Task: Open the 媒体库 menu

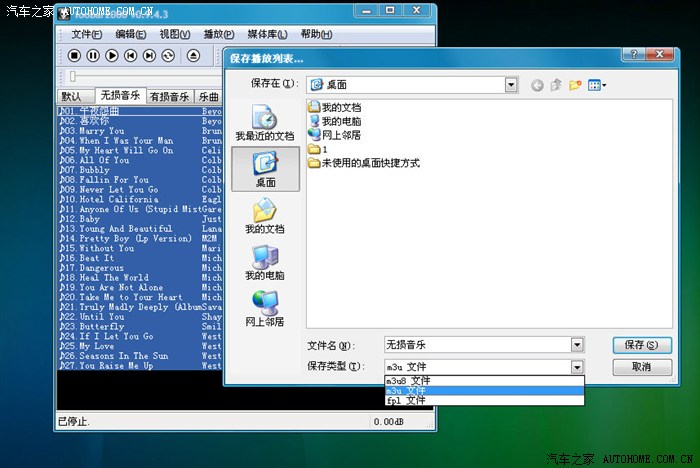Action: pos(267,34)
